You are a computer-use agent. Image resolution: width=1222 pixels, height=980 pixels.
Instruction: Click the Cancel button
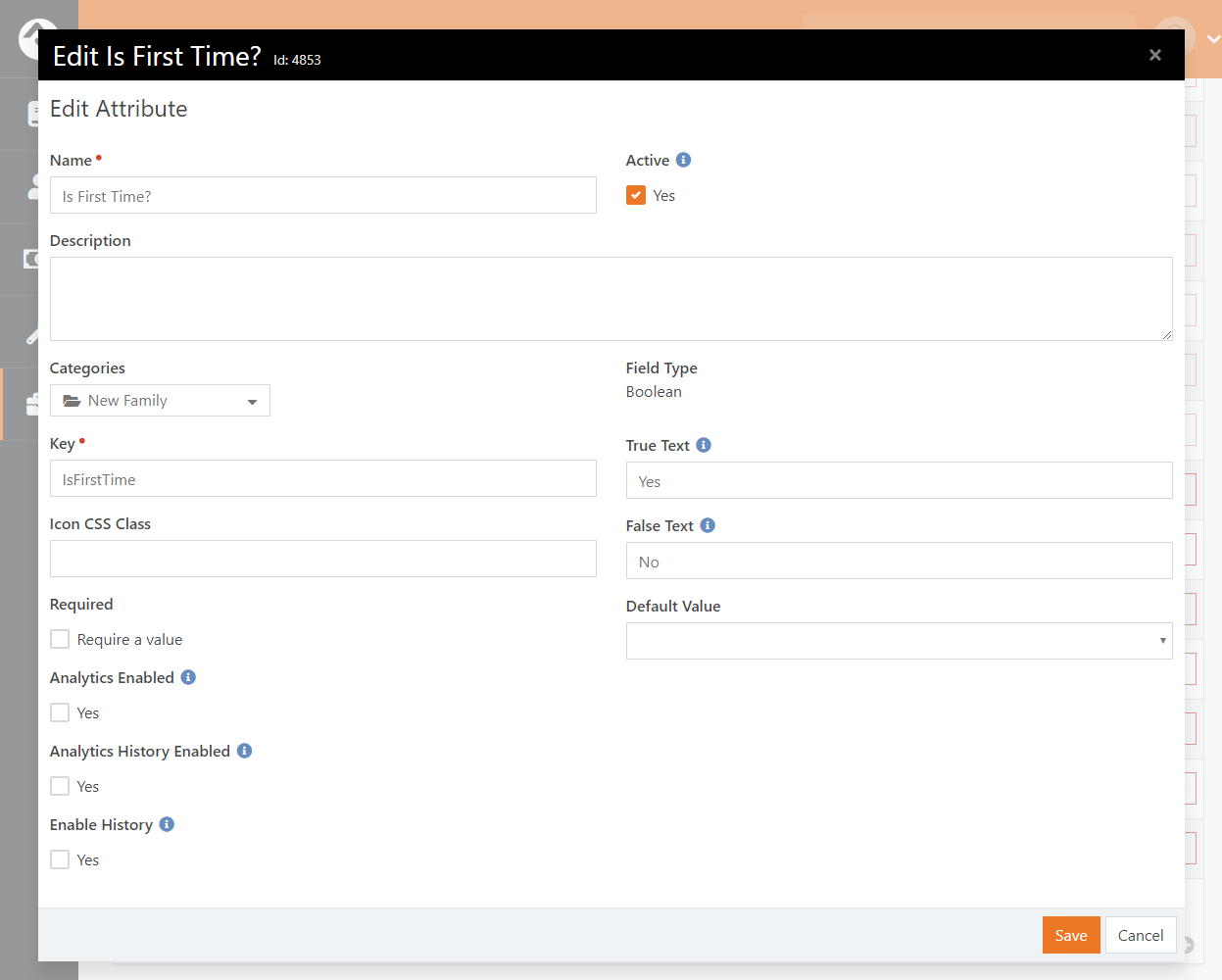[1141, 935]
